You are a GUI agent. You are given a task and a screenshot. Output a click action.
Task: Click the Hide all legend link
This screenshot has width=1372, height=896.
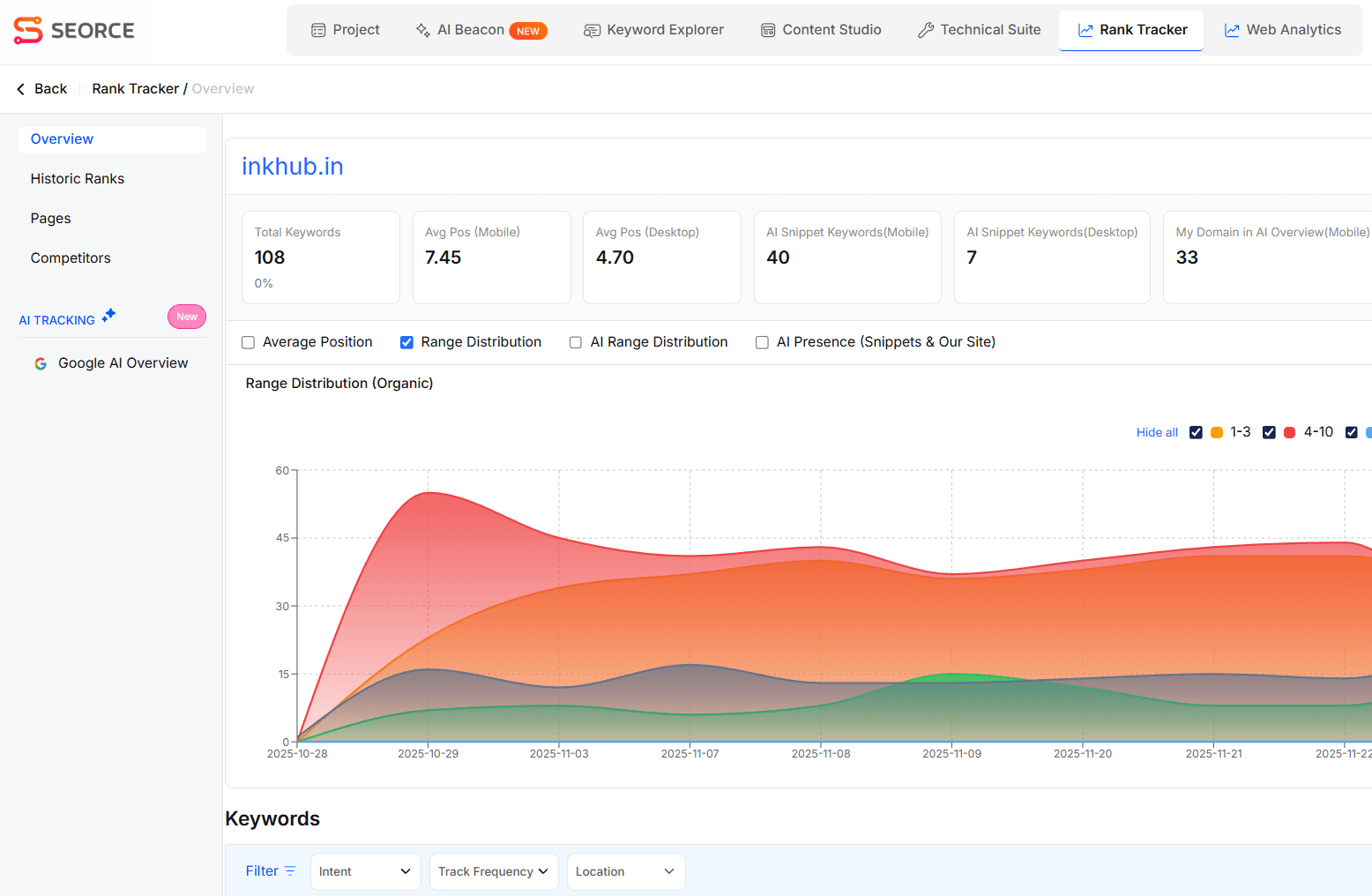point(1157,432)
